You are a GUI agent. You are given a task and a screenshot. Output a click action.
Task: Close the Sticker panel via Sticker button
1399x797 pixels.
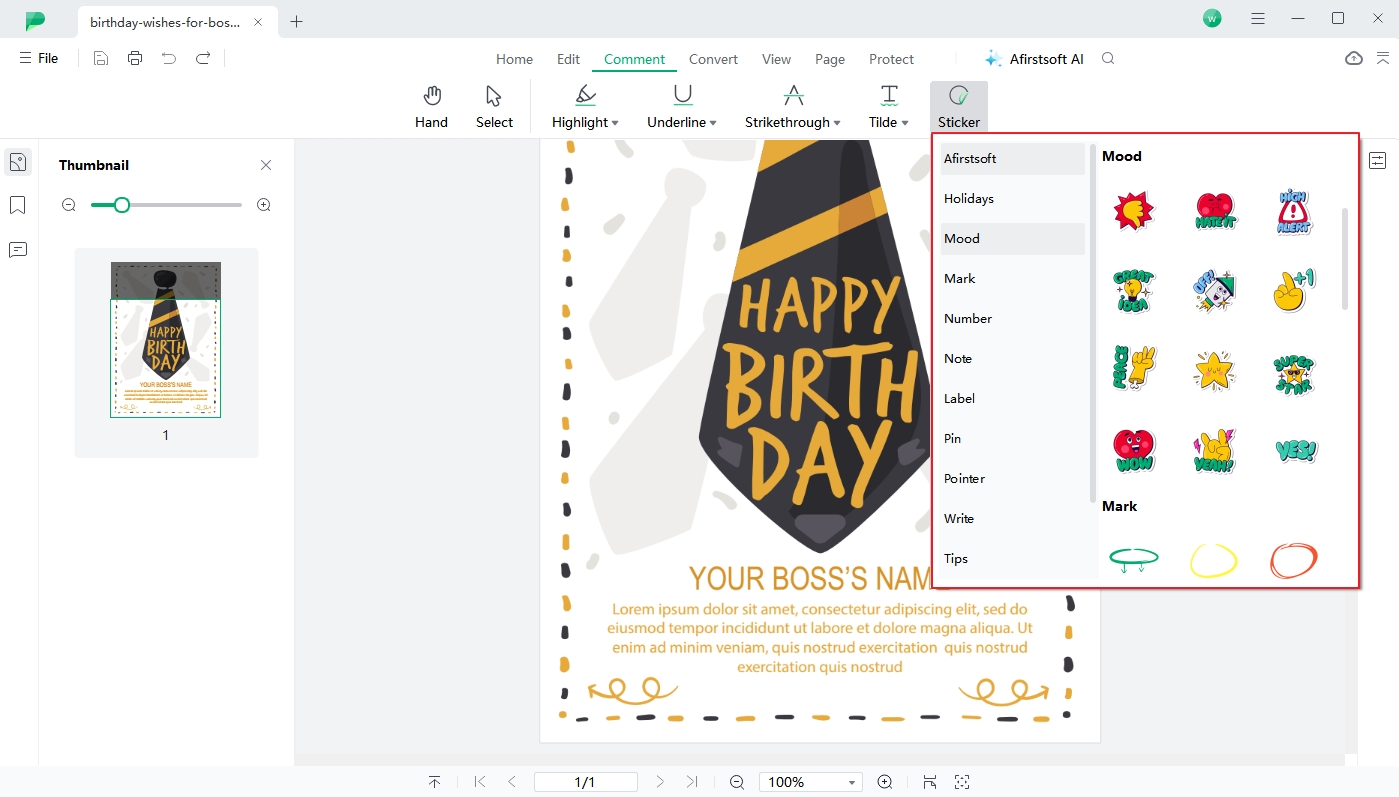(959, 107)
